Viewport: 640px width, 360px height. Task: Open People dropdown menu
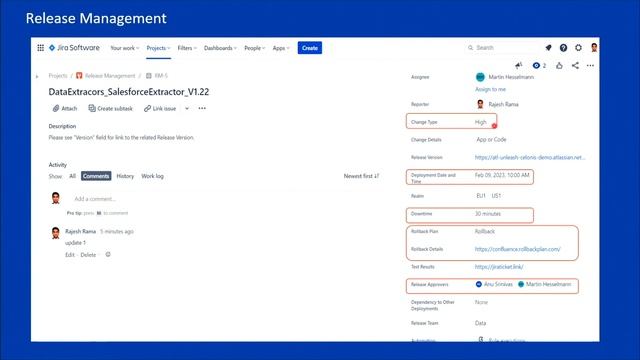click(x=255, y=48)
